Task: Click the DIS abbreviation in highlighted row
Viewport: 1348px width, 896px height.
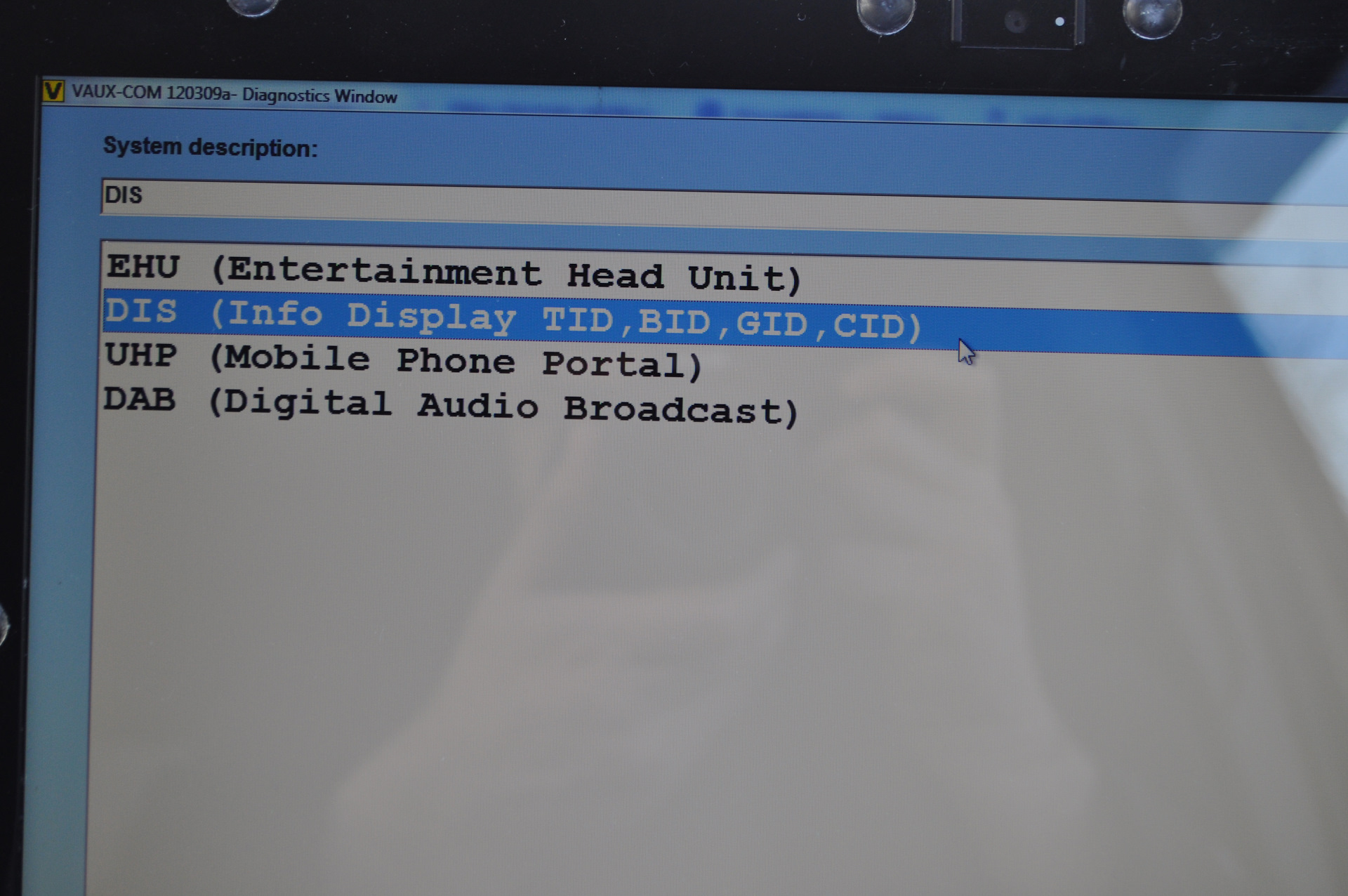Action: 140,310
